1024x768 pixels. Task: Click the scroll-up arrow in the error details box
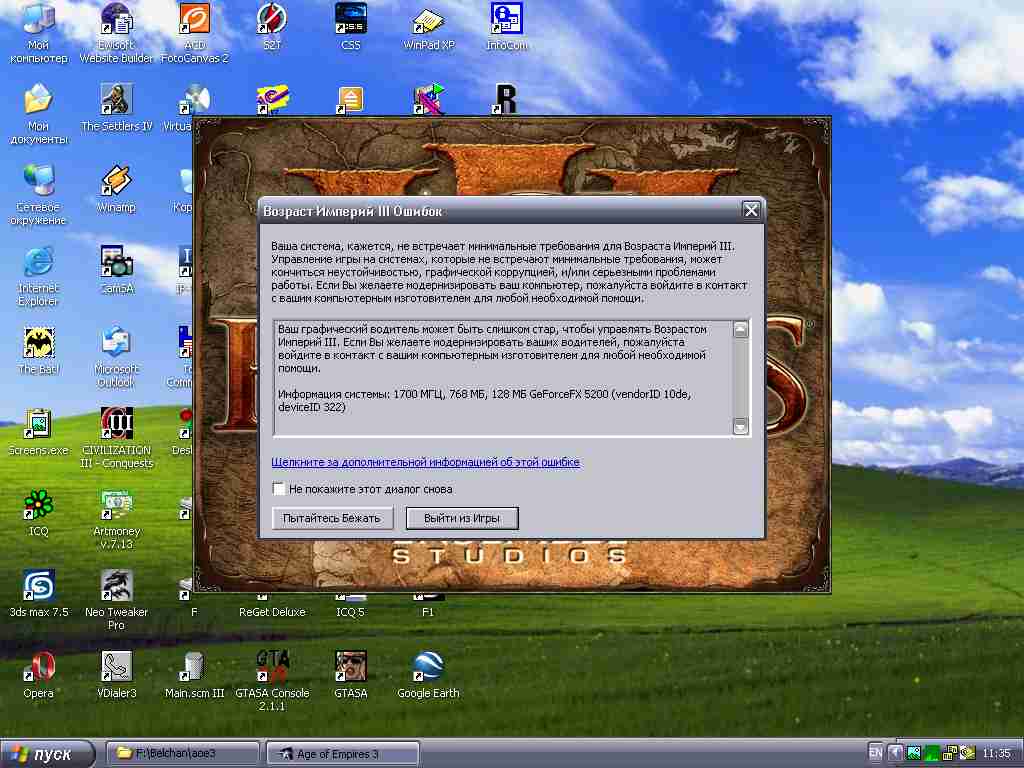[x=740, y=330]
